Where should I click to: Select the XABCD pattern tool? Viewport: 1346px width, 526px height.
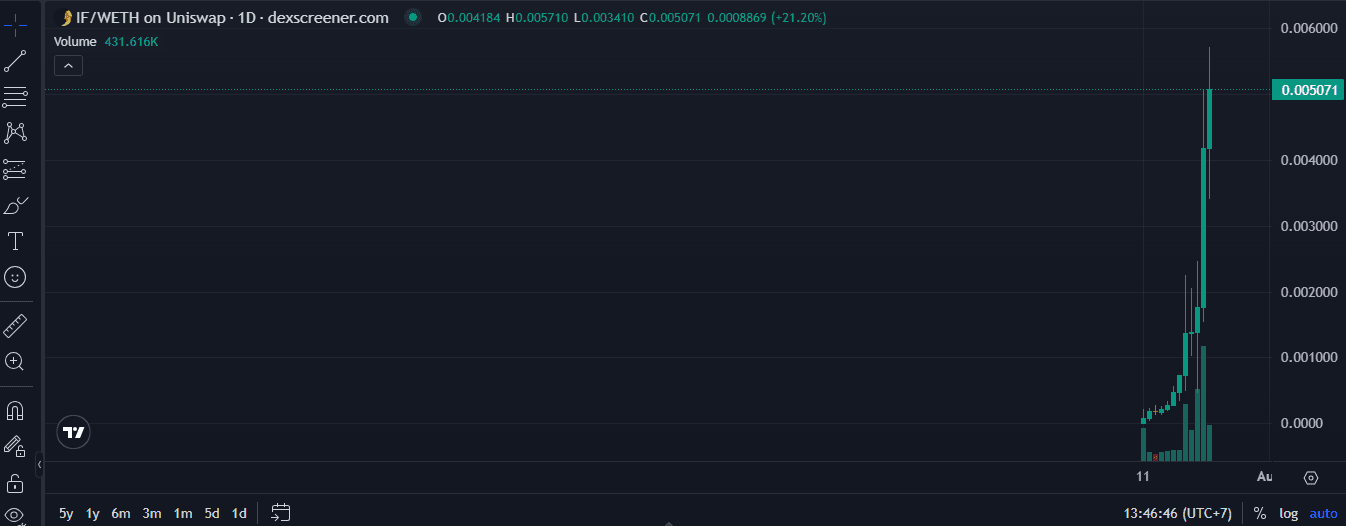[15, 133]
